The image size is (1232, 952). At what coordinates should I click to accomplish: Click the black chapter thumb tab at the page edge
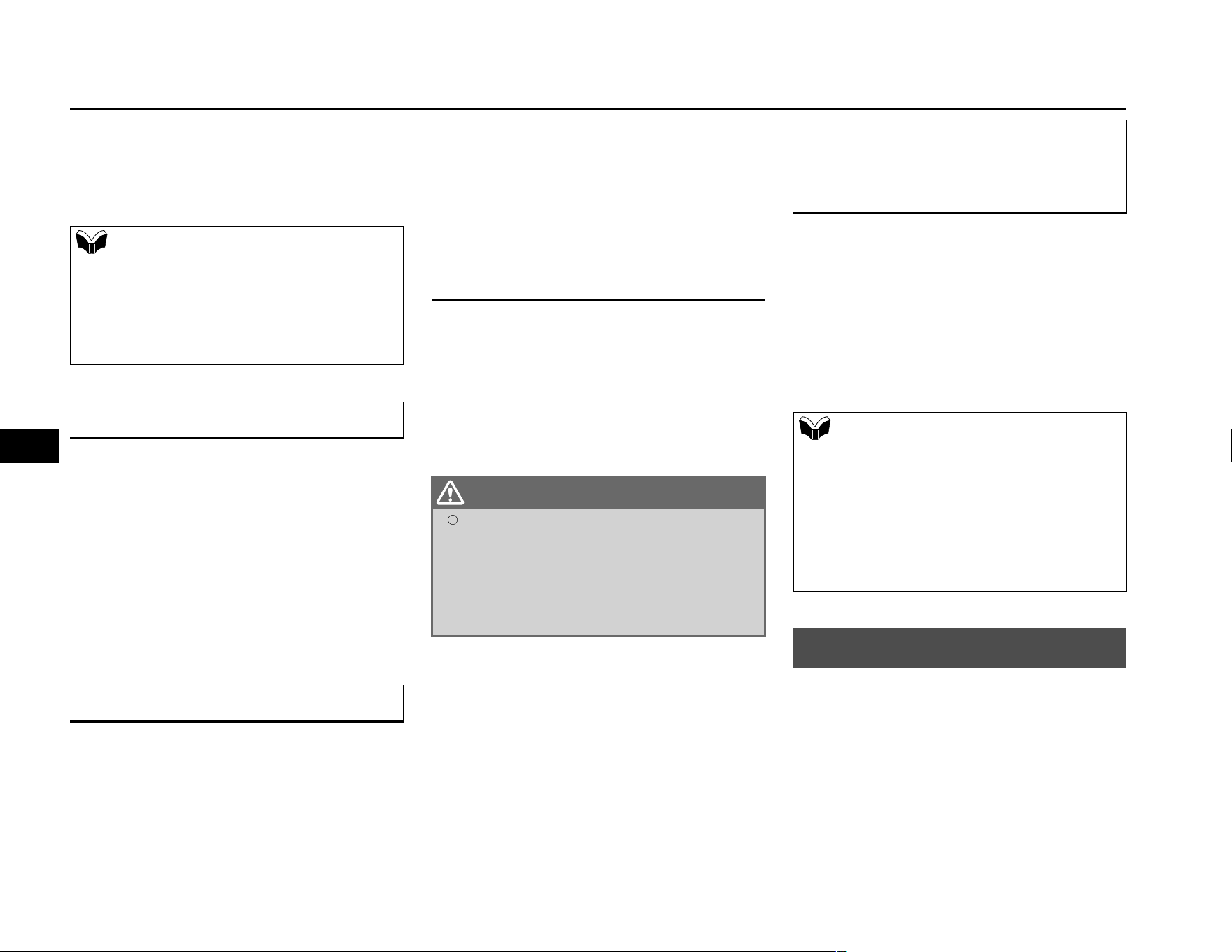(x=29, y=446)
